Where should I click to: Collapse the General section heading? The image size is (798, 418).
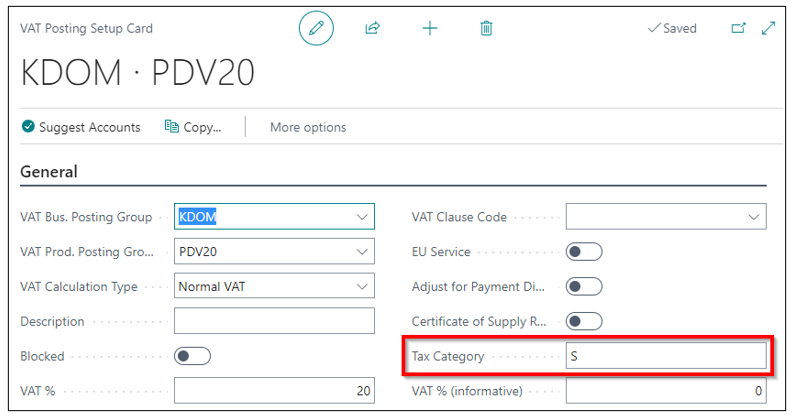tap(49, 172)
